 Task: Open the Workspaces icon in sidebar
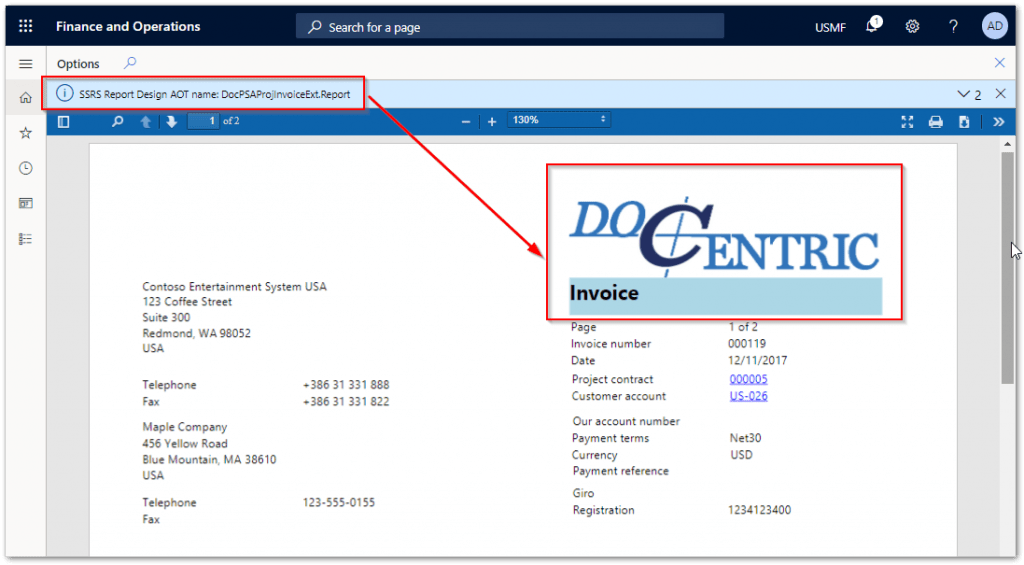pyautogui.click(x=25, y=204)
